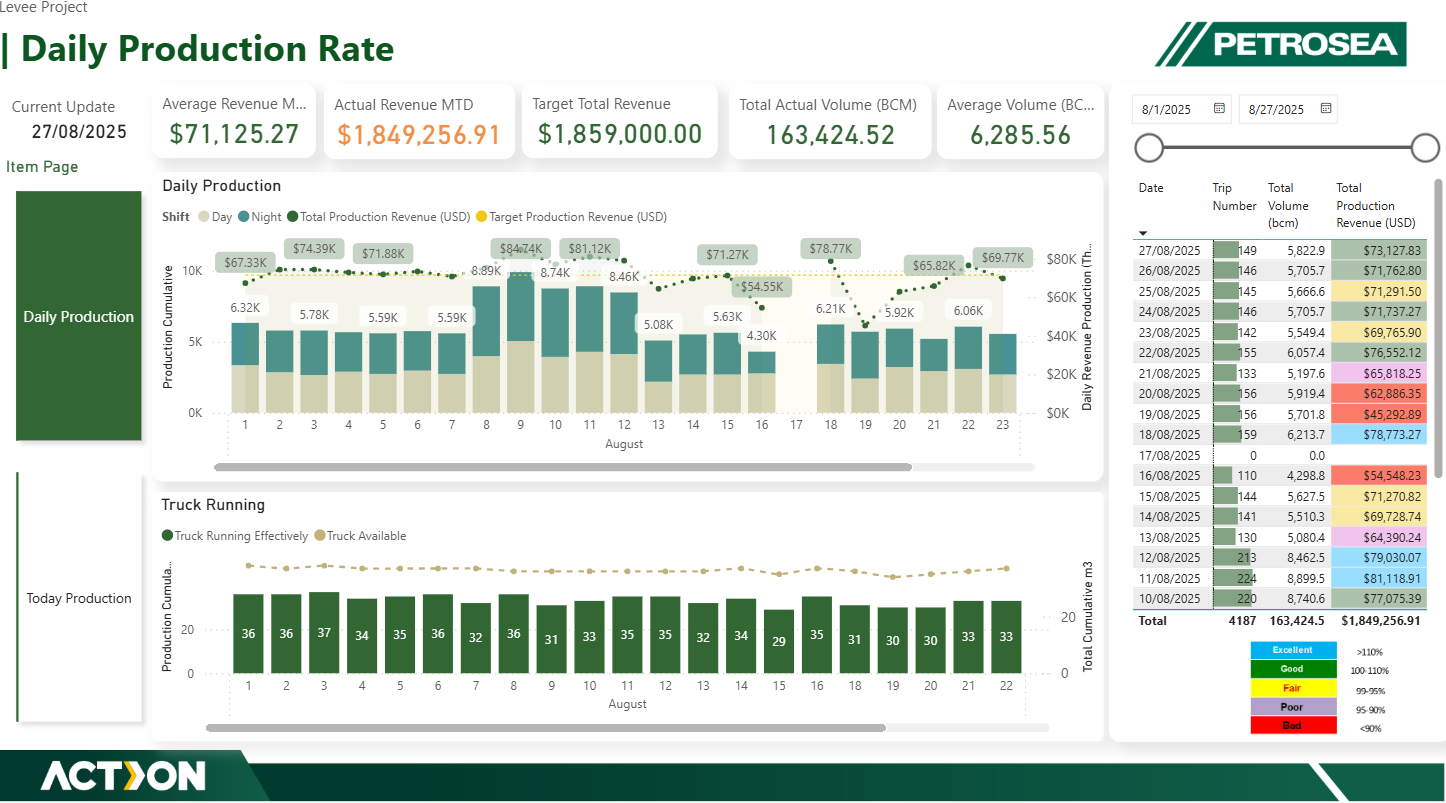Sort table by Date column header
Screen dimensions: 1446x803
point(1151,188)
